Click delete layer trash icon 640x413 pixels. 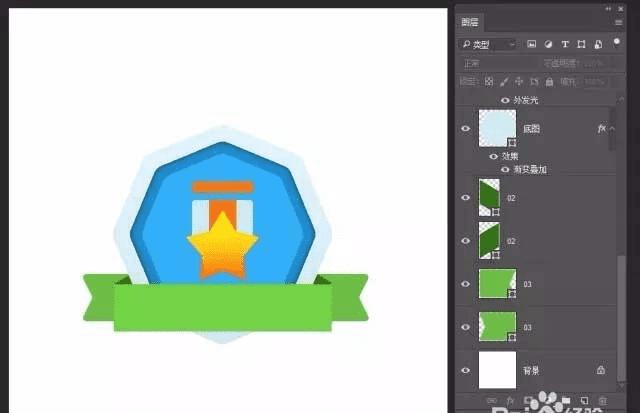[603, 401]
